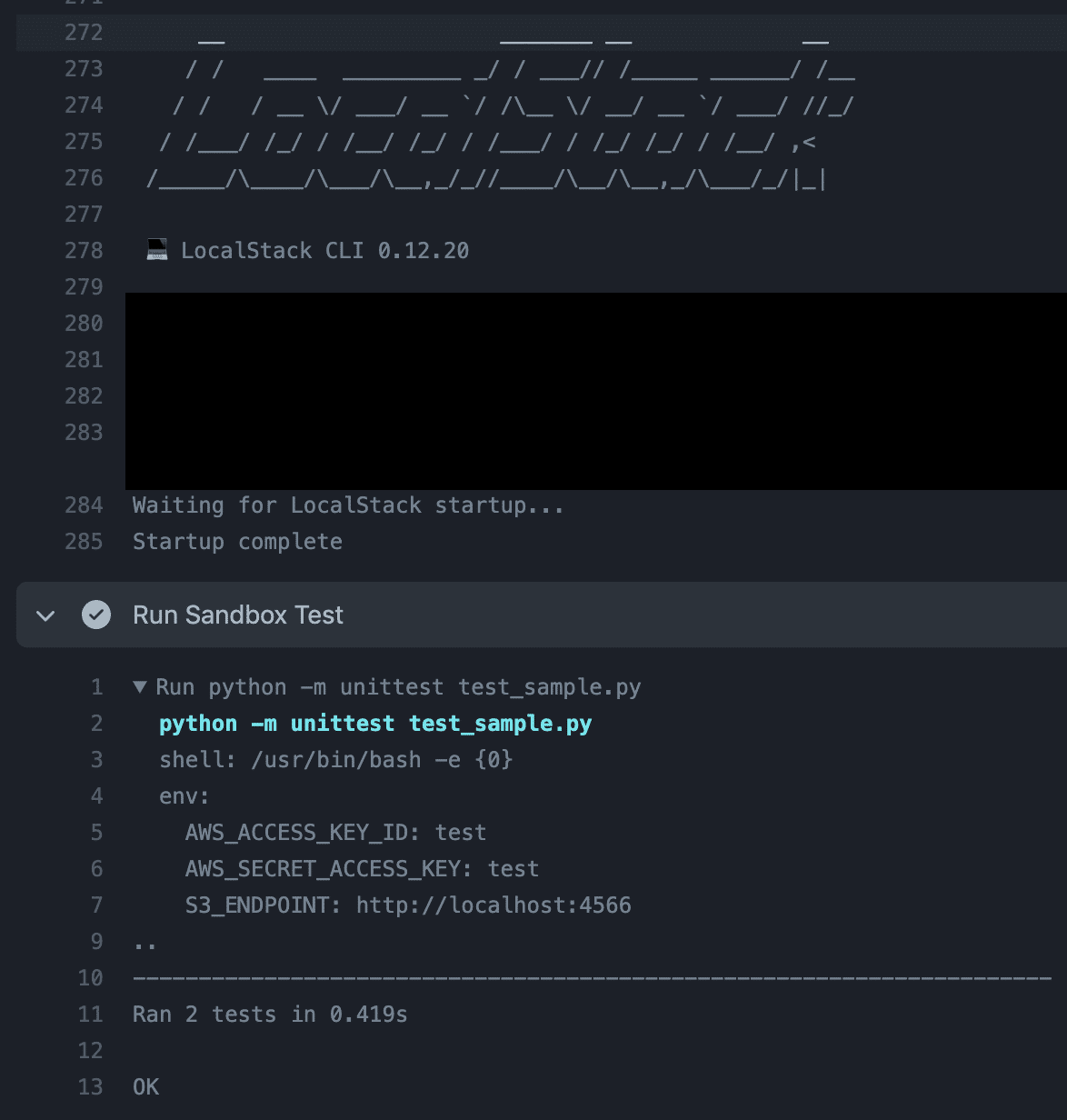Image resolution: width=1067 pixels, height=1120 pixels.
Task: Click the python -m unittest command text
Action: [377, 723]
